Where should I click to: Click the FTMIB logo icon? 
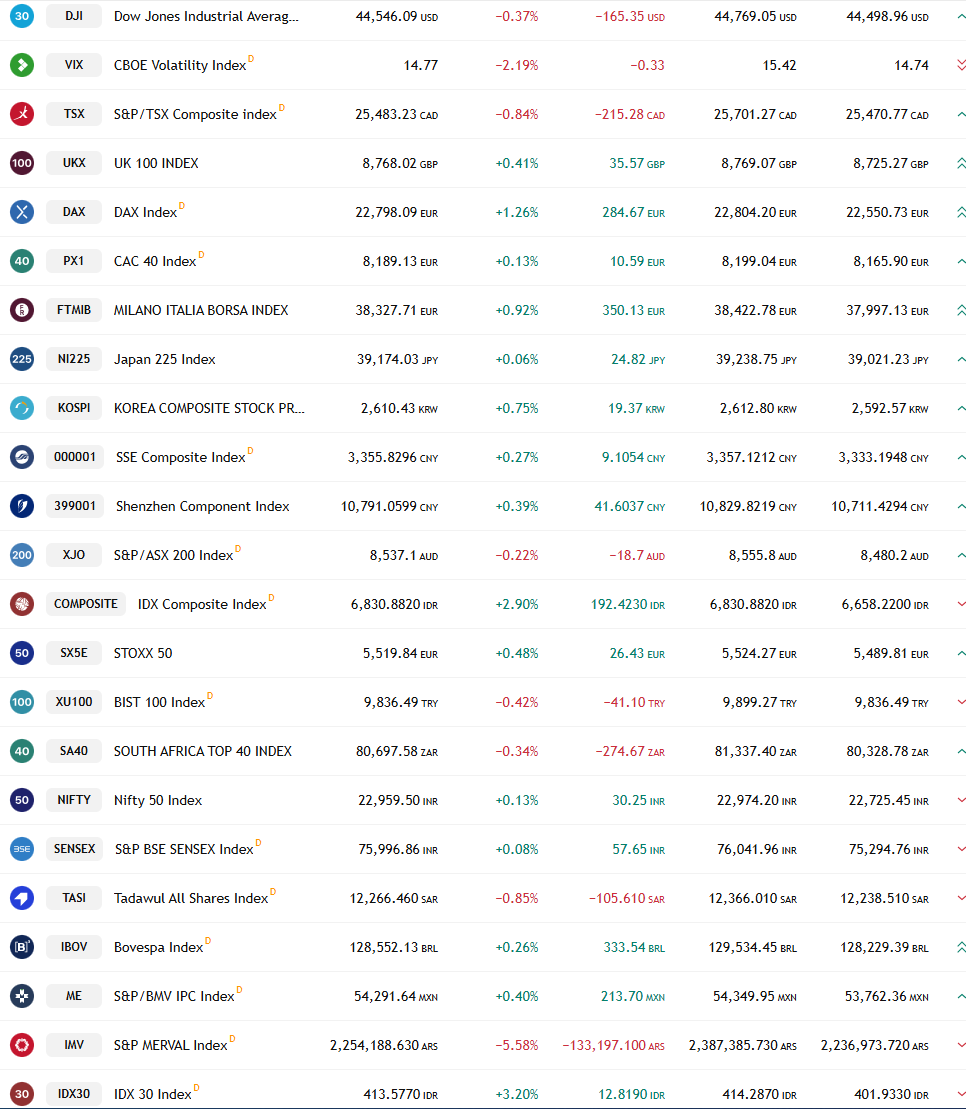[22, 309]
